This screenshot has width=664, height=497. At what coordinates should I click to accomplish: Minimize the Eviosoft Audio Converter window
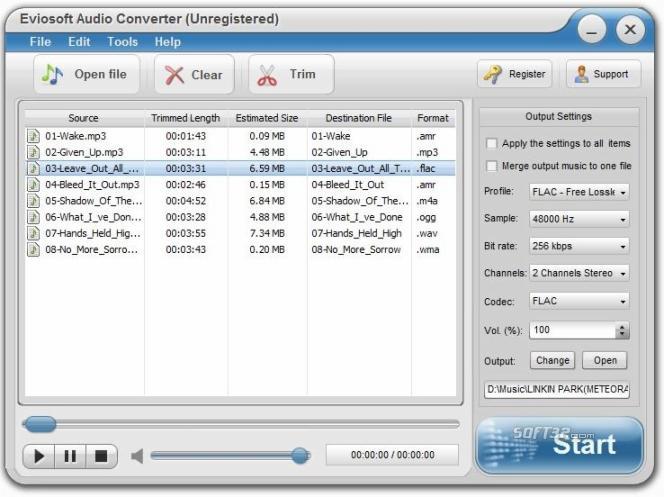tap(592, 29)
